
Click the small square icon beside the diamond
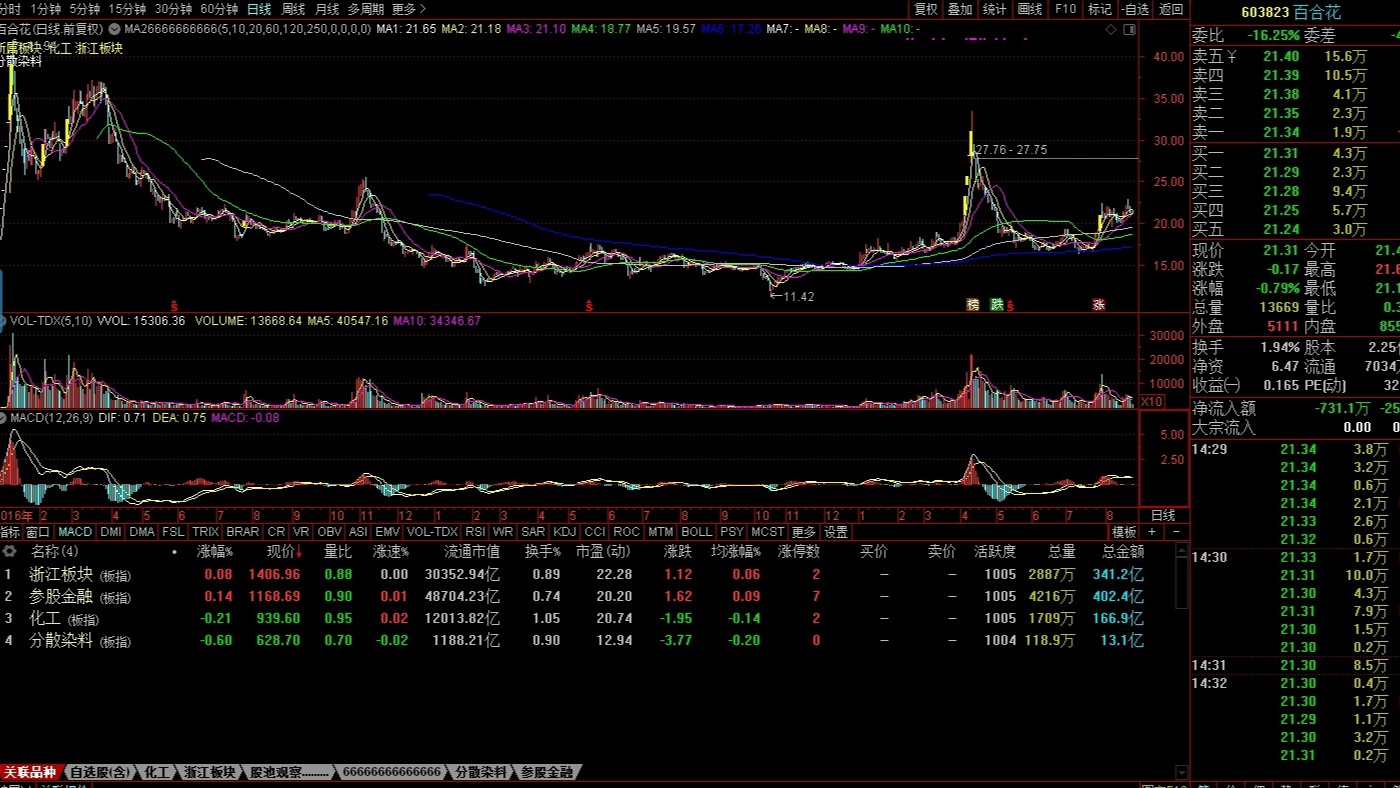coord(1128,29)
